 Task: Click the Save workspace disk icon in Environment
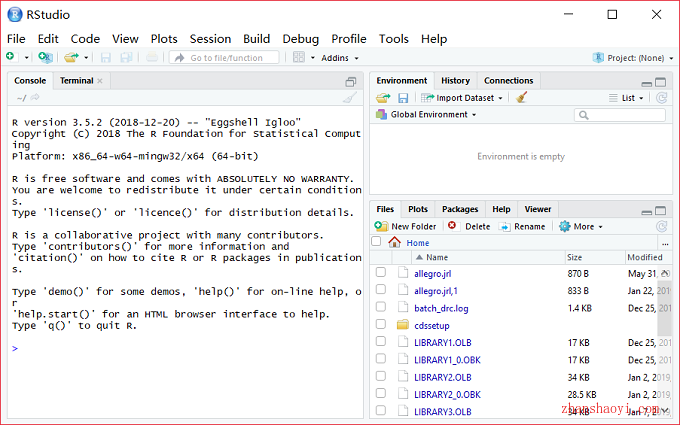(403, 98)
